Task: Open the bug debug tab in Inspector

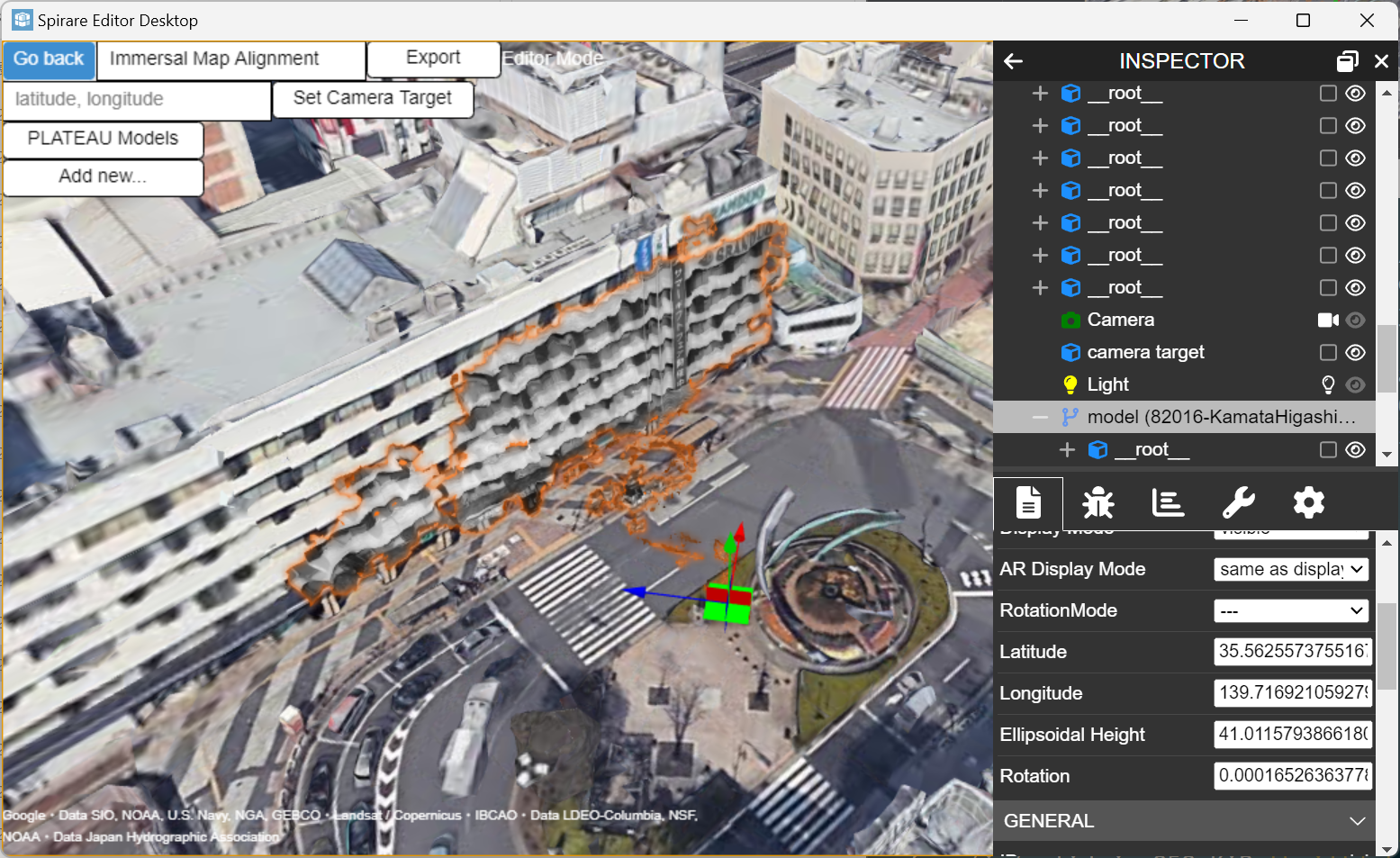Action: 1097,502
